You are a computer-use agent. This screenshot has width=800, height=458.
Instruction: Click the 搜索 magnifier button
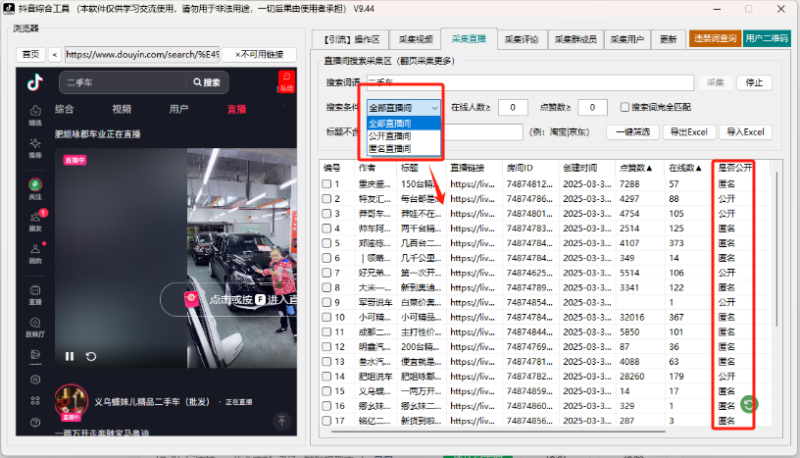click(207, 82)
